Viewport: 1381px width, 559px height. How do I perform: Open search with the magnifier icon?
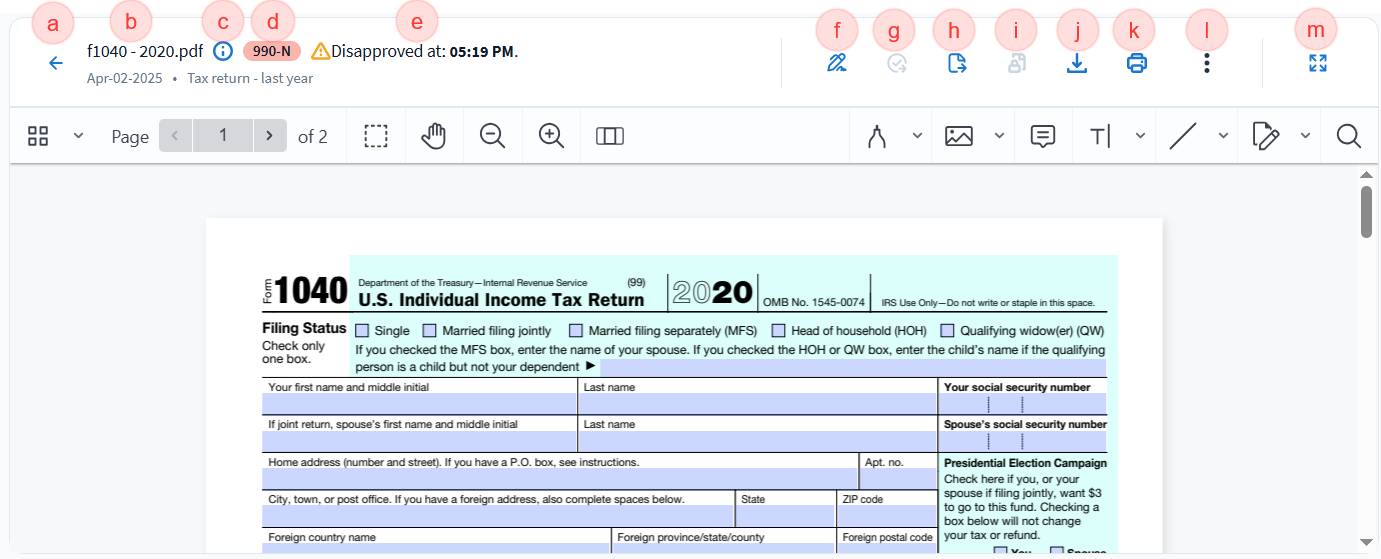pos(1349,136)
